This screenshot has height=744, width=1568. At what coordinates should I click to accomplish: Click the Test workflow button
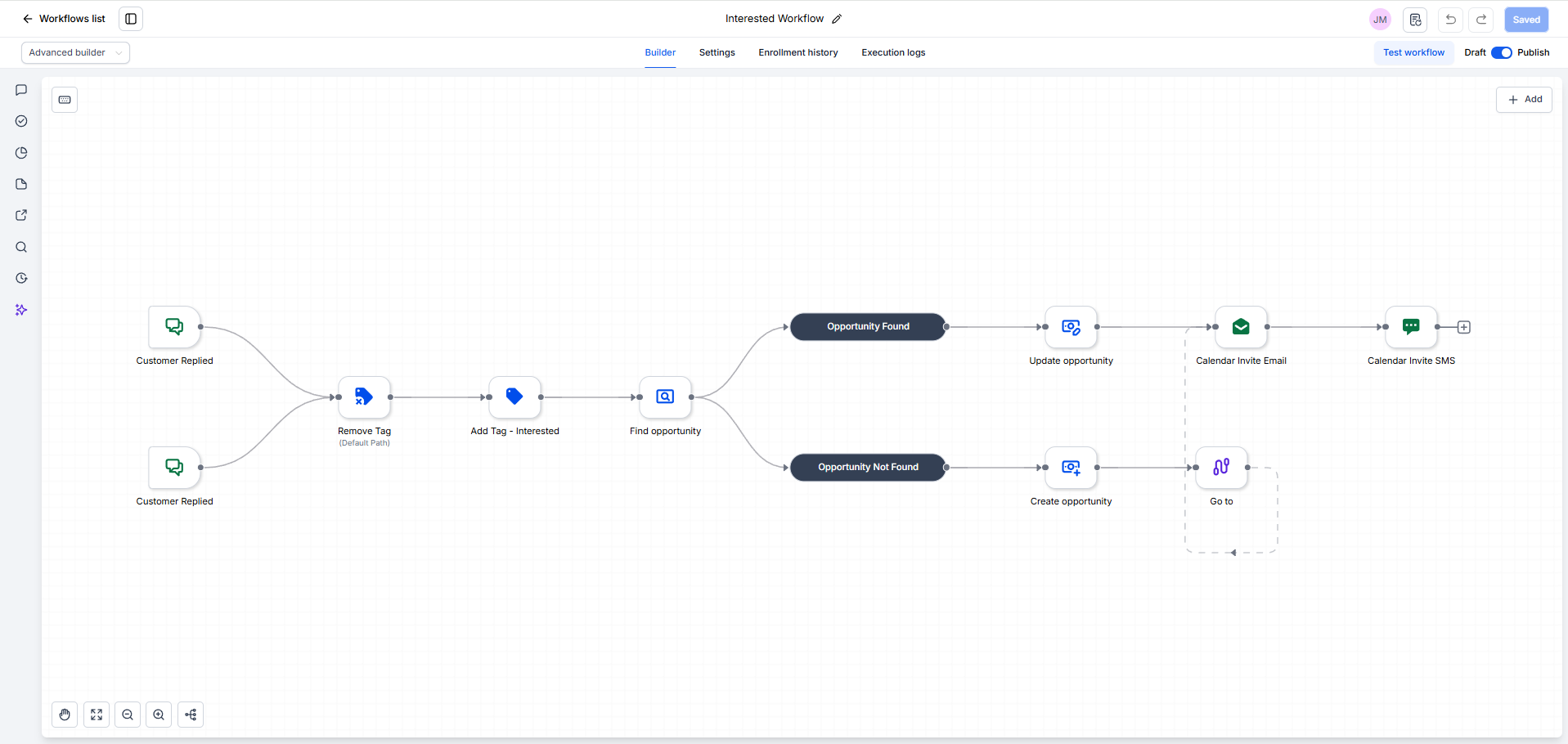(1413, 52)
